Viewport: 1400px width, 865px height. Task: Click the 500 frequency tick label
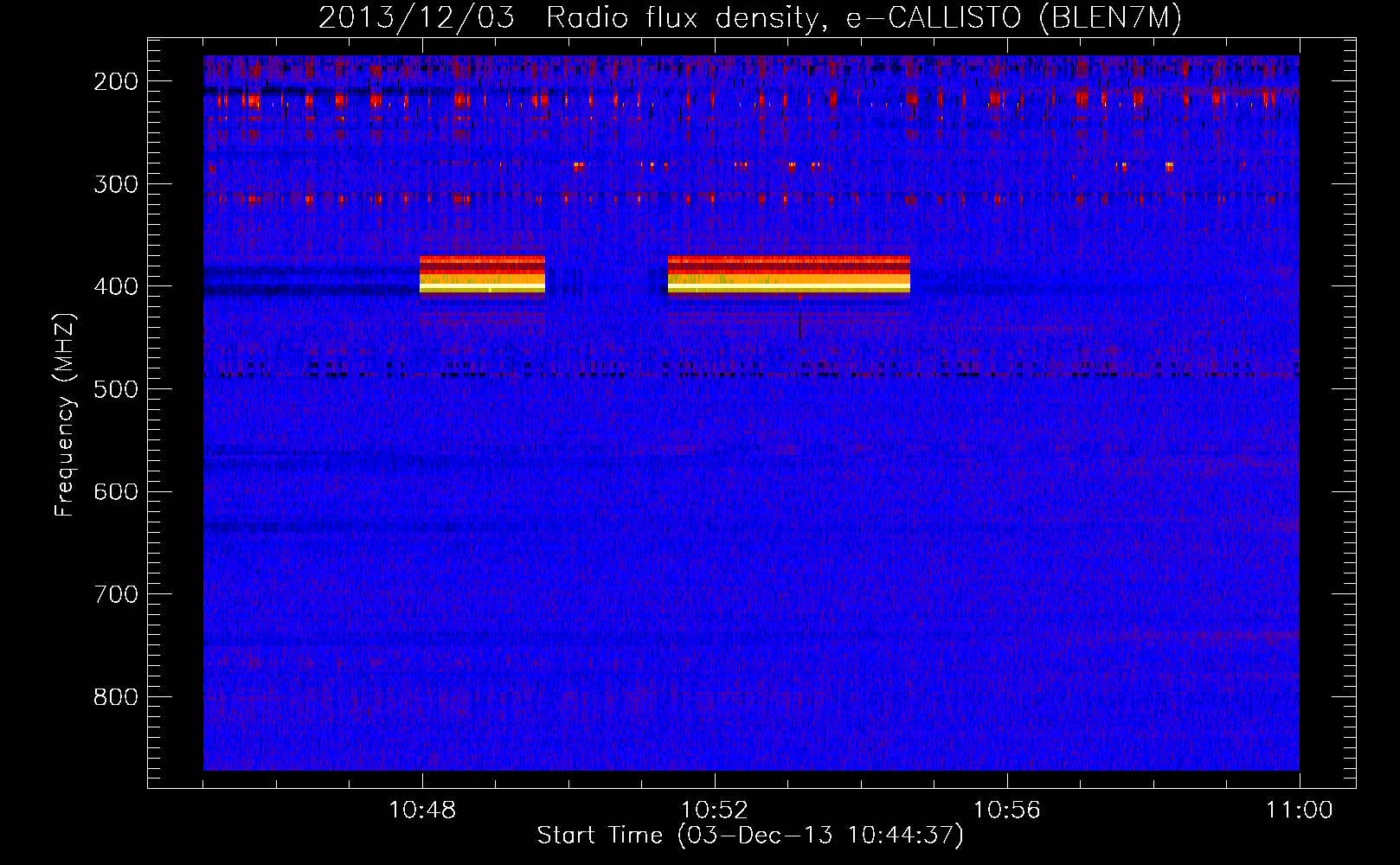pyautogui.click(x=116, y=388)
